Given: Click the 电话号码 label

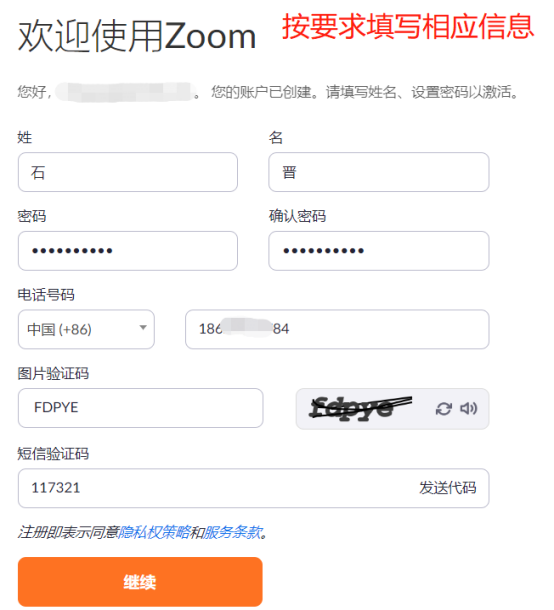Looking at the screenshot, I should click(46, 294).
